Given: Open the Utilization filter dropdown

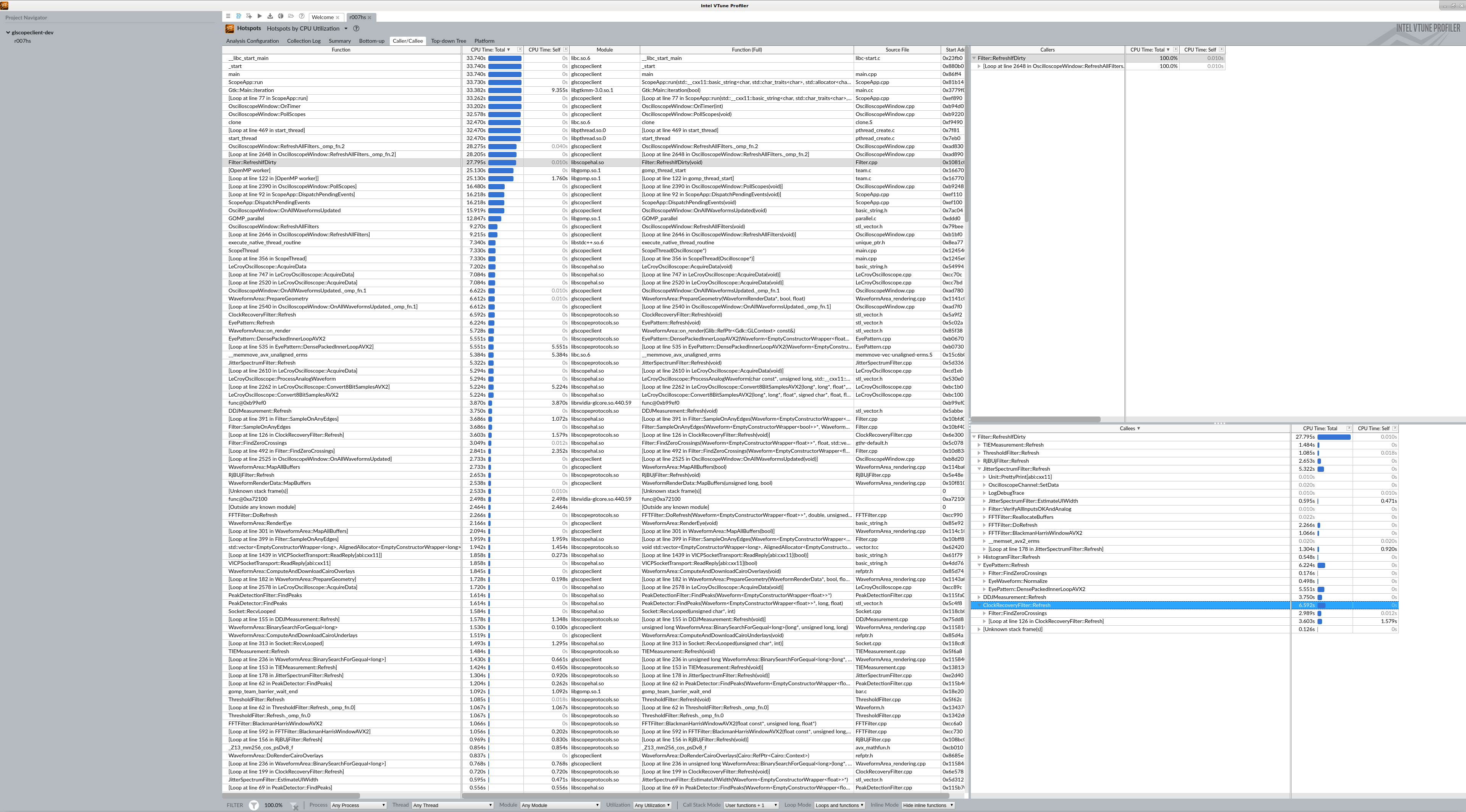Looking at the screenshot, I should point(652,805).
